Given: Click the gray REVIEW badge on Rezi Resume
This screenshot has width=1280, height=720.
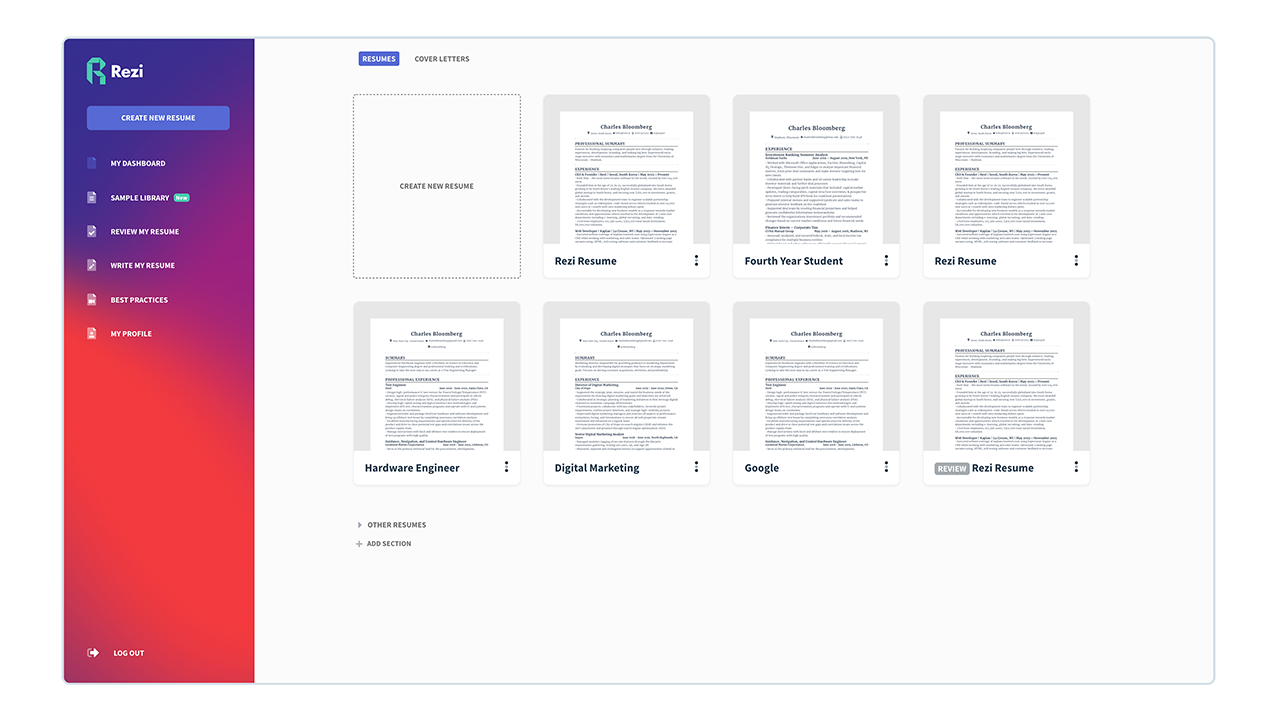Looking at the screenshot, I should [952, 468].
